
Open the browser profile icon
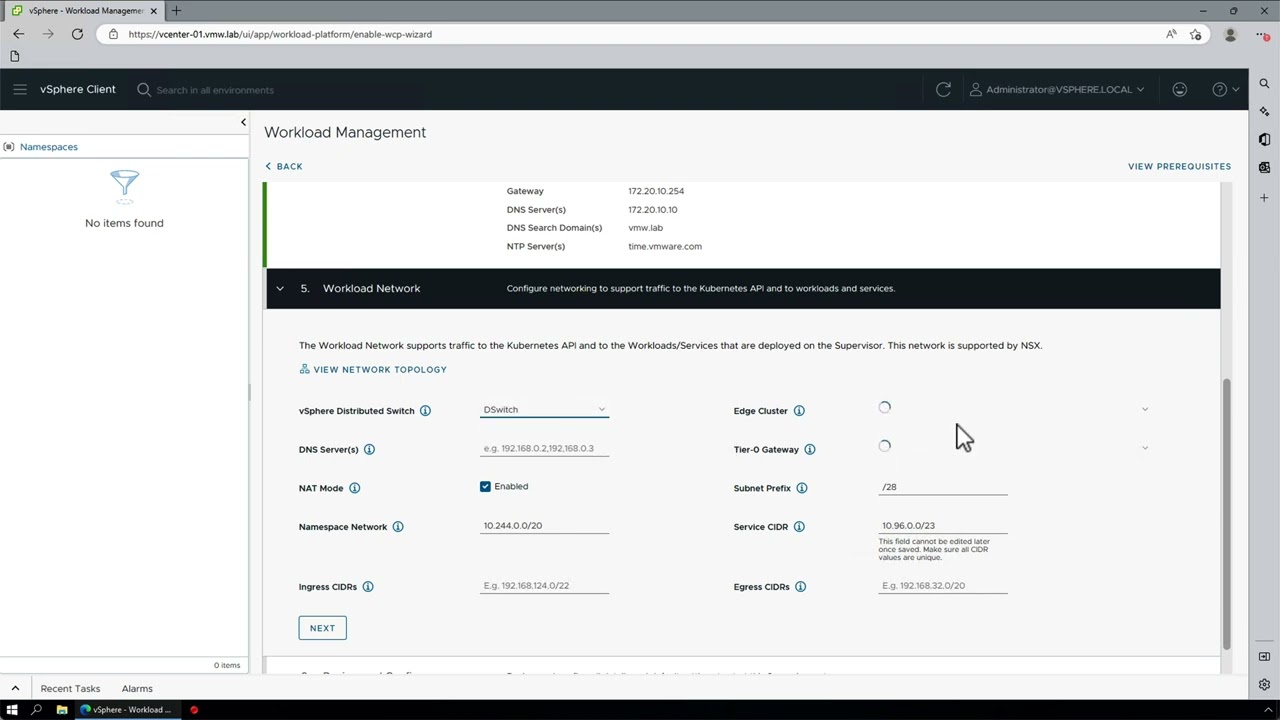1230,34
